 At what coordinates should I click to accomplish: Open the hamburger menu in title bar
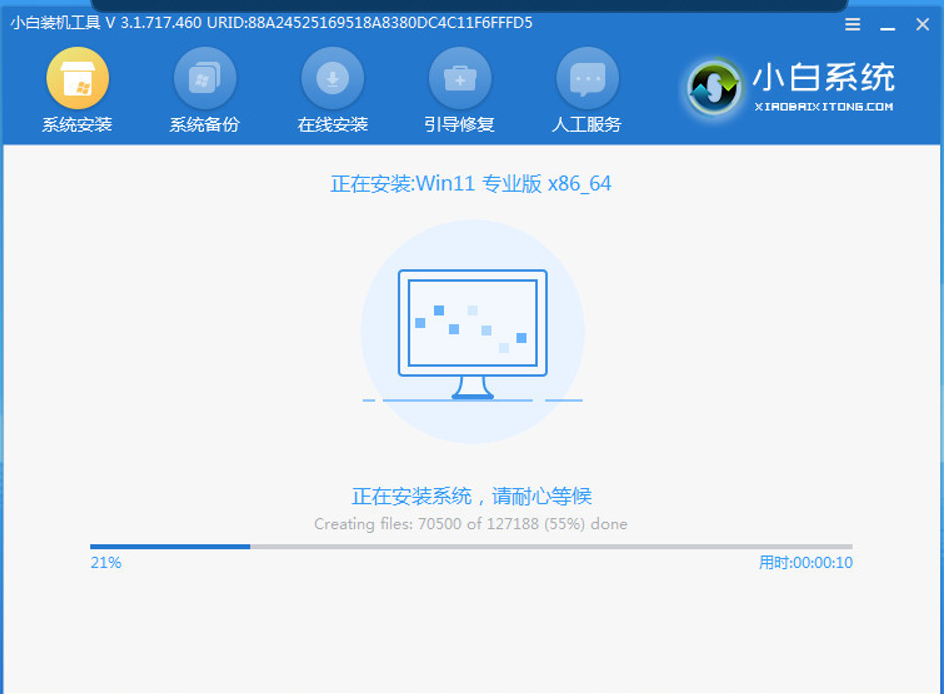(x=852, y=24)
